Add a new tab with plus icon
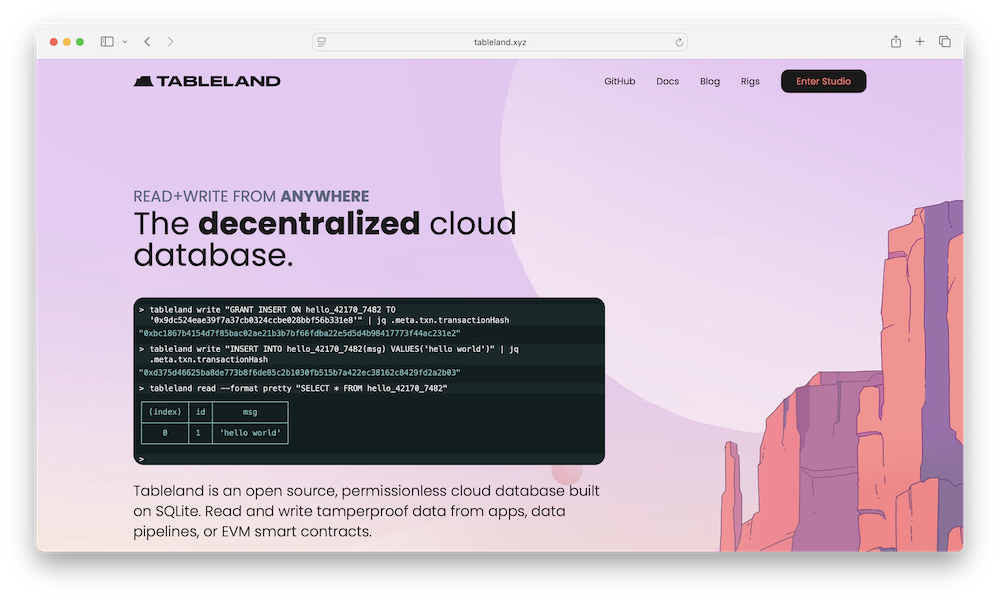Screen dimensions: 1000x600 (x=920, y=42)
